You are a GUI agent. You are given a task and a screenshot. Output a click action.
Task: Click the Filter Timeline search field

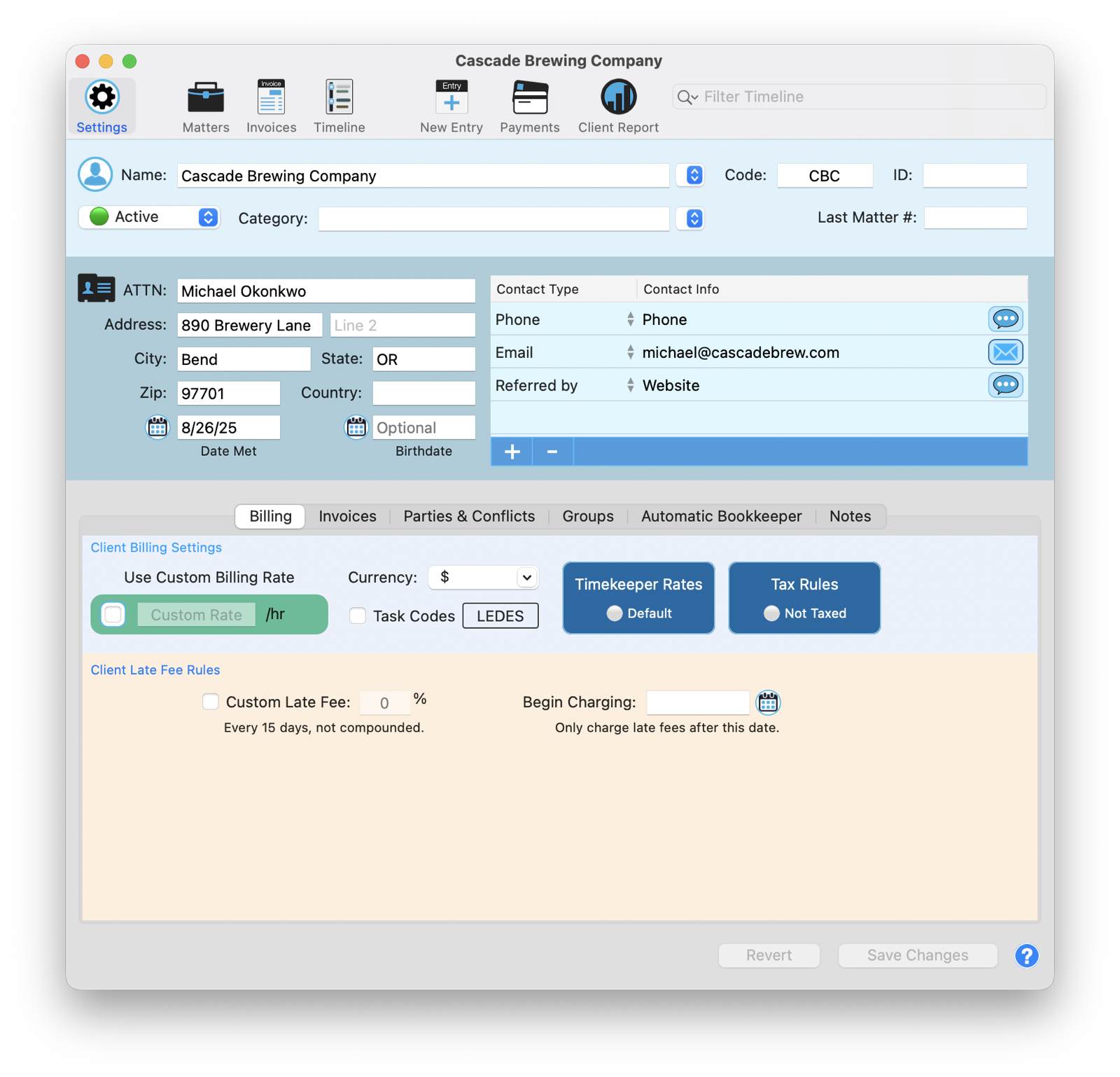860,97
